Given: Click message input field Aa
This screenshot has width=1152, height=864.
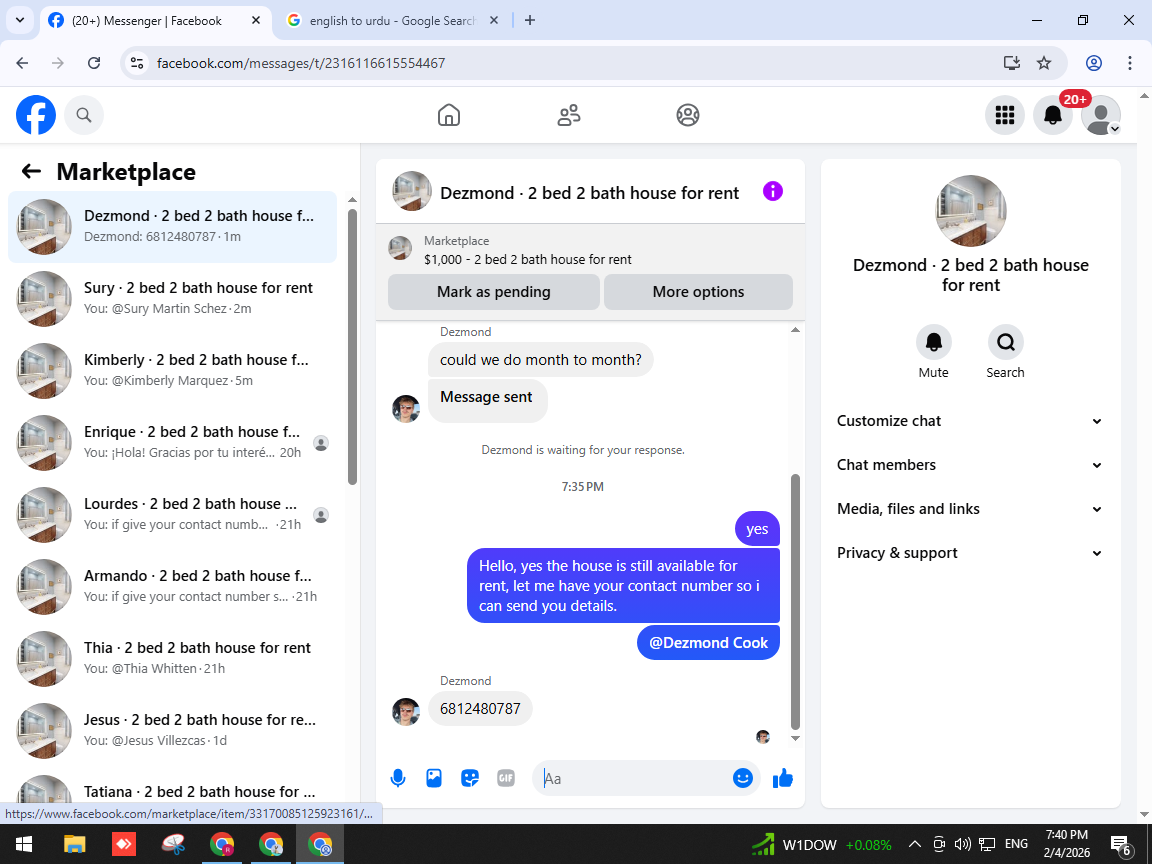Looking at the screenshot, I should pyautogui.click(x=636, y=778).
